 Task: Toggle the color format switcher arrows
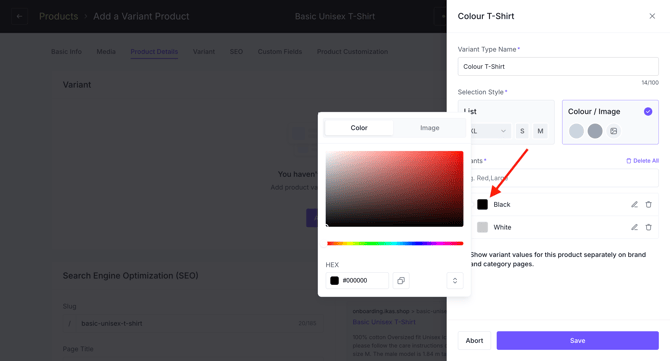point(455,281)
